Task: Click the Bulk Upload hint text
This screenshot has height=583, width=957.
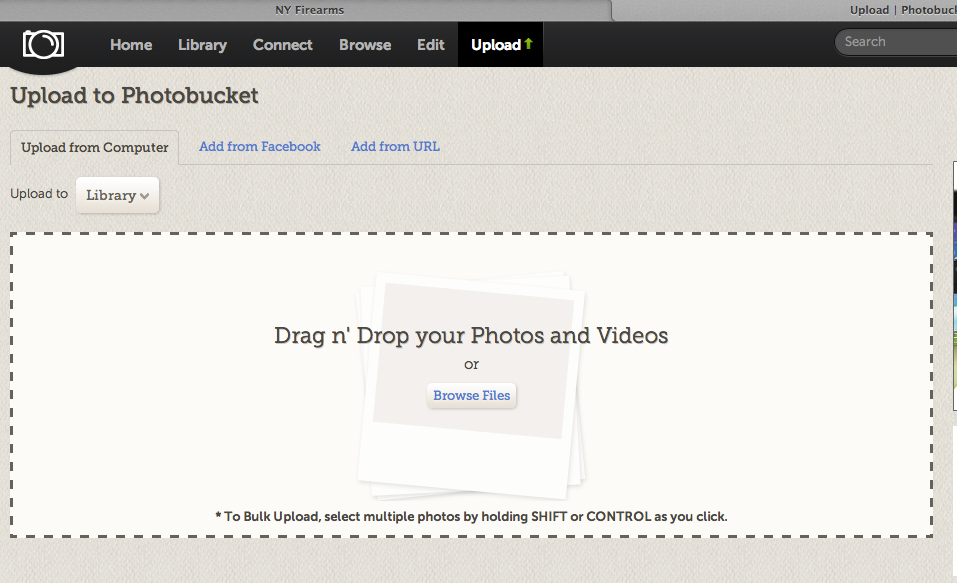Action: tap(471, 516)
